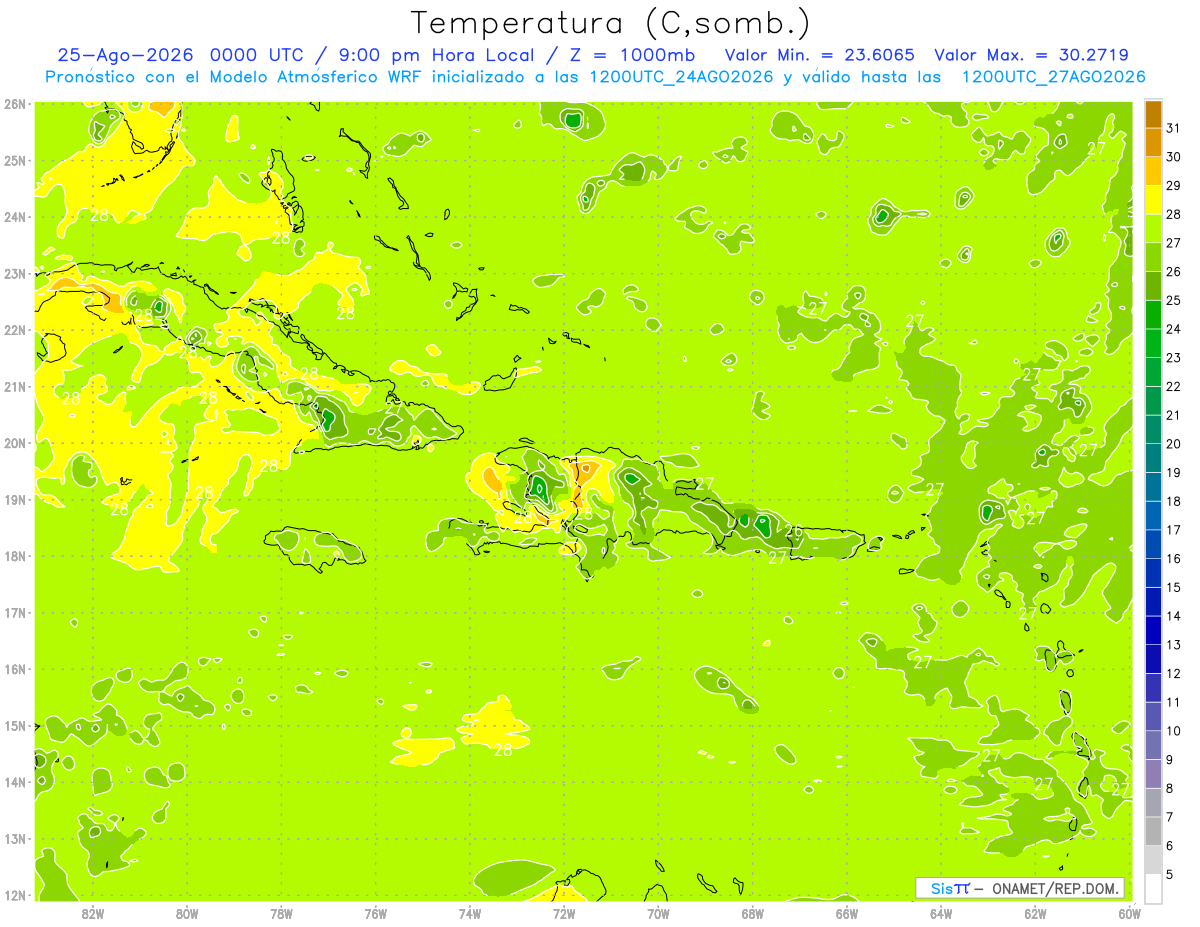Pick the teal legend band between 19 and 20
Screen dimensions: 1200x927
click(x=1153, y=458)
